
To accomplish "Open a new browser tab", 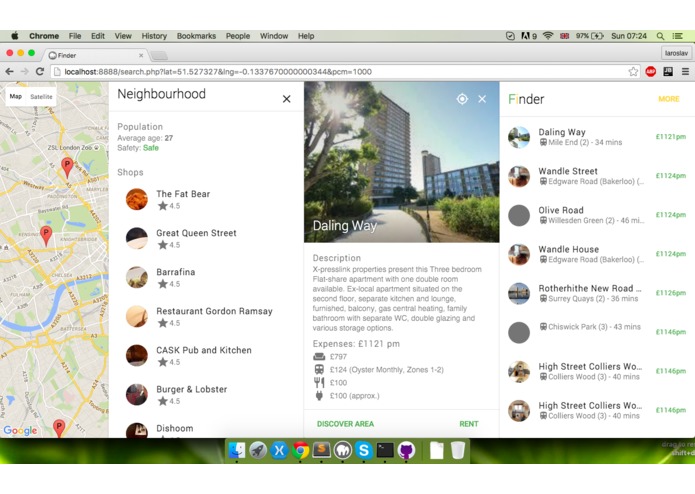I will pos(159,55).
